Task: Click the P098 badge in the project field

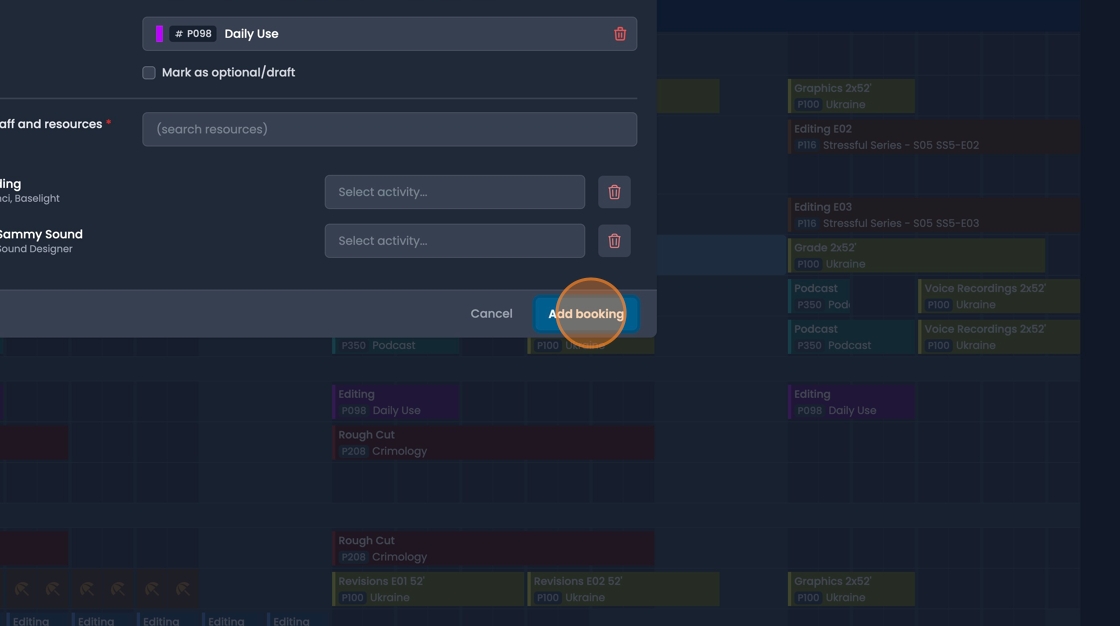Action: pos(193,33)
